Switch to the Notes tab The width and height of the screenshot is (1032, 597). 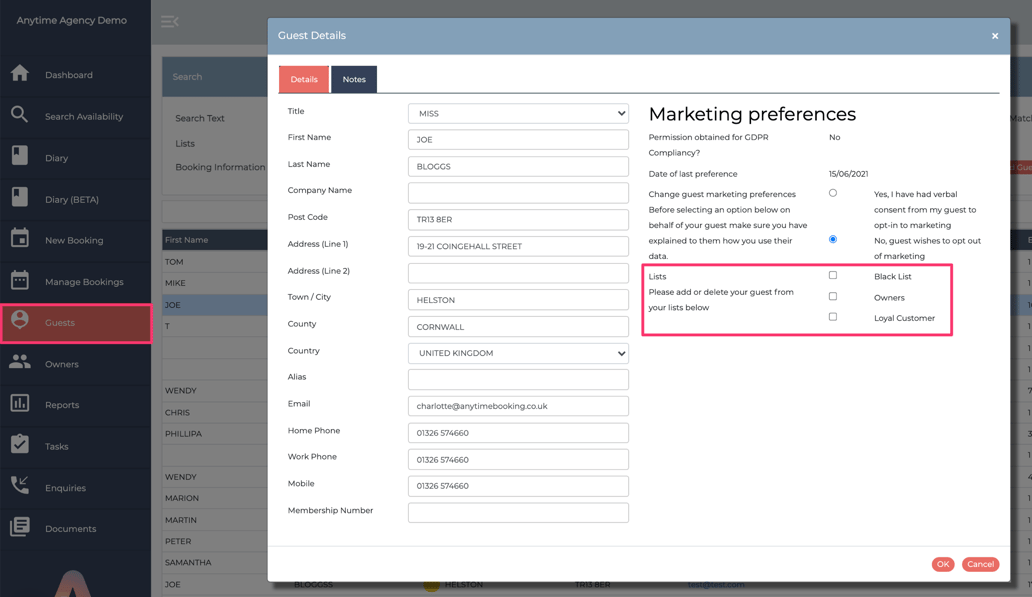[x=354, y=79]
